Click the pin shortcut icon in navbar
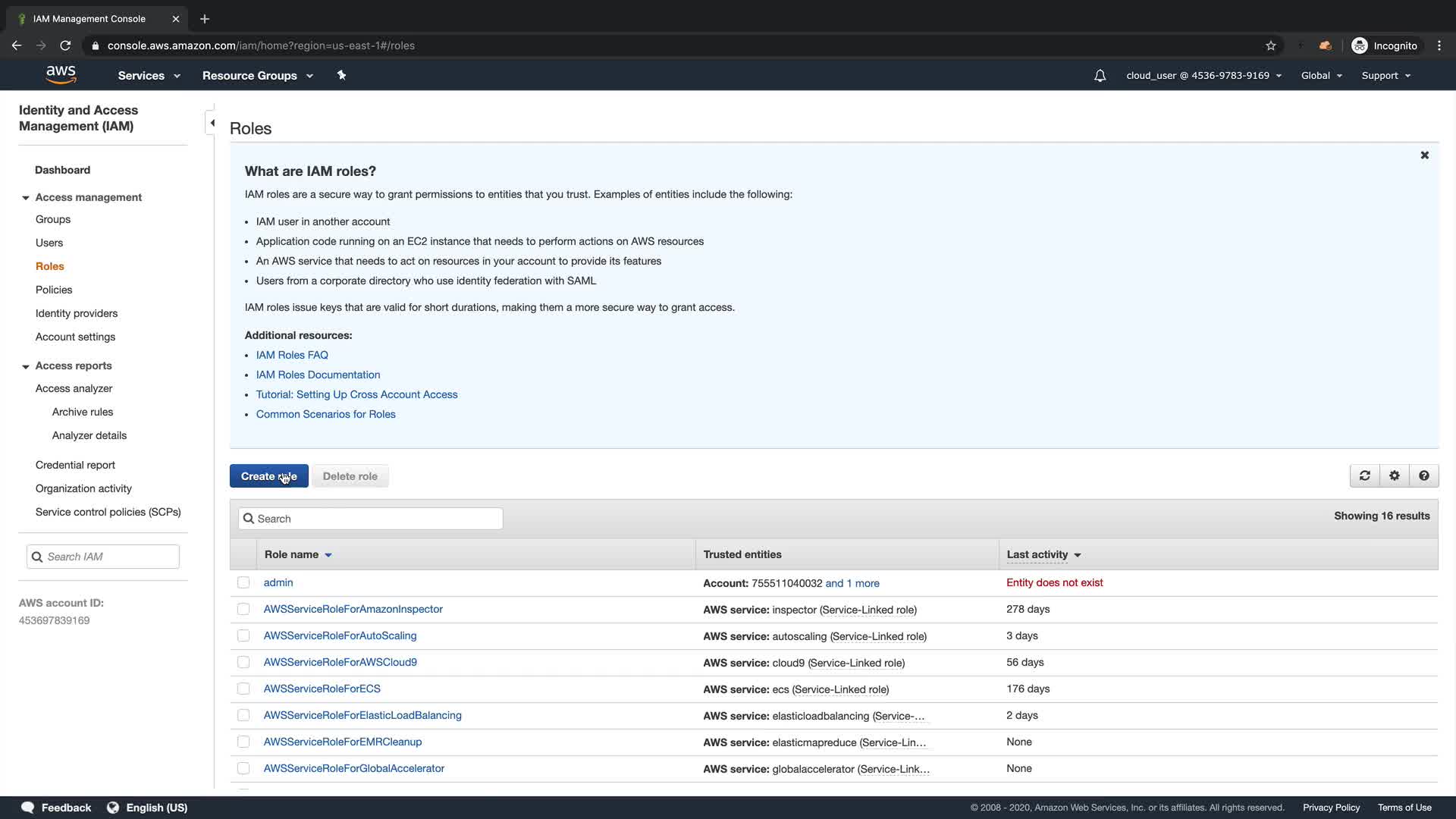This screenshot has height=819, width=1456. pyautogui.click(x=341, y=75)
